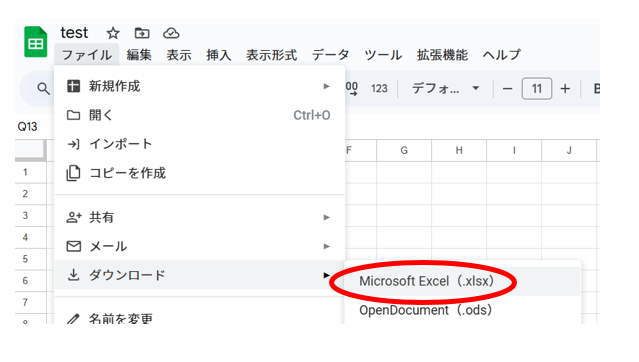Decrease font size with minus button

click(x=507, y=88)
